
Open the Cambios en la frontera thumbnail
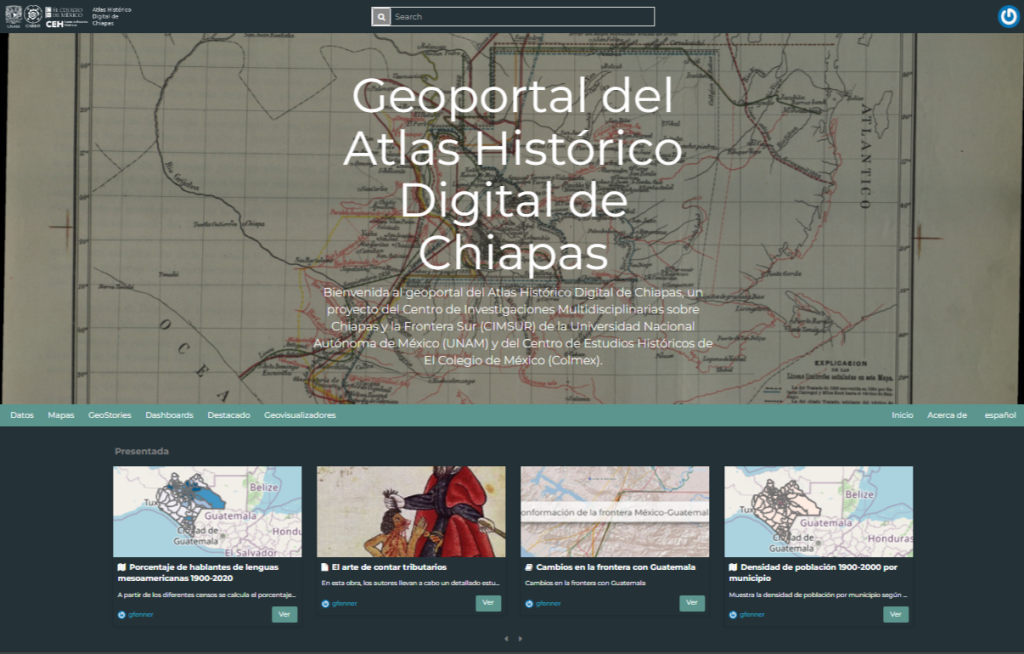click(615, 512)
